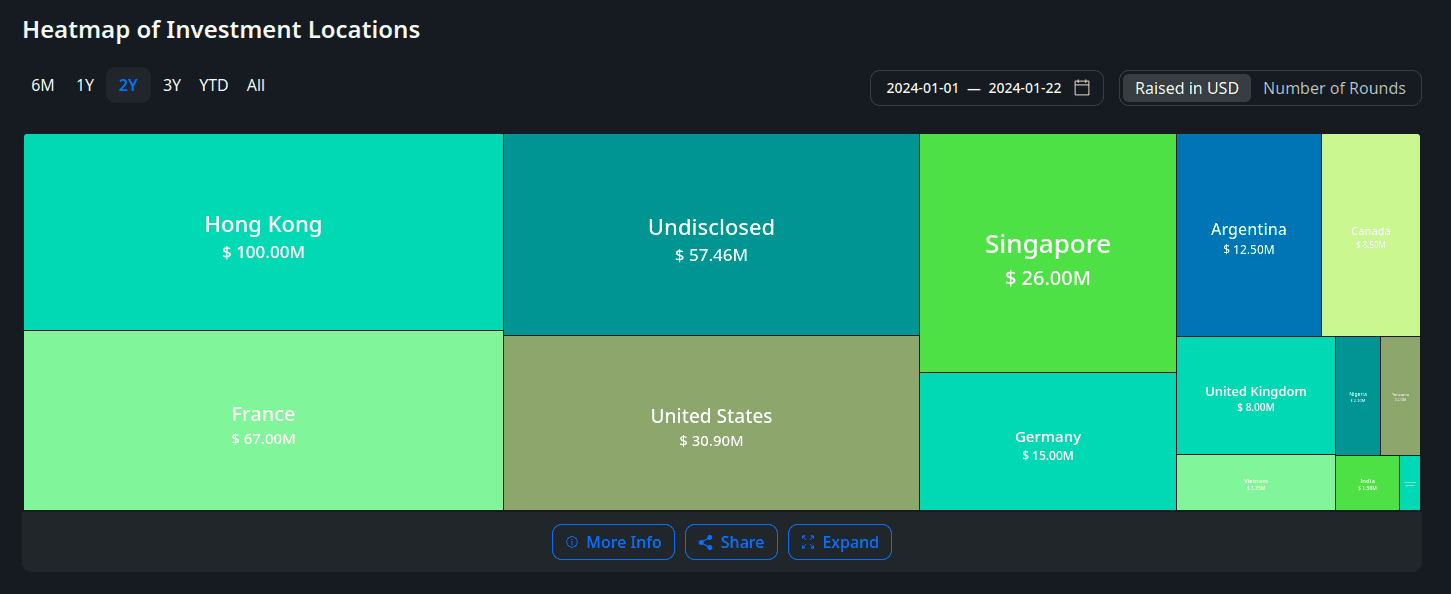Screen dimensions: 1451x594
Task: Select the Hong Kong tile on the heatmap
Action: 263,231
